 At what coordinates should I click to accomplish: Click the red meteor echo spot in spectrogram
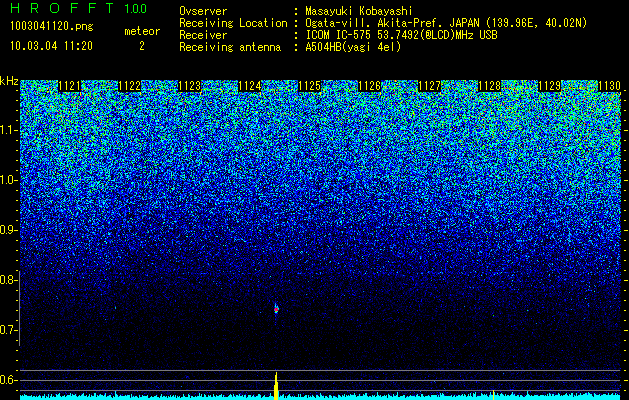[276, 309]
